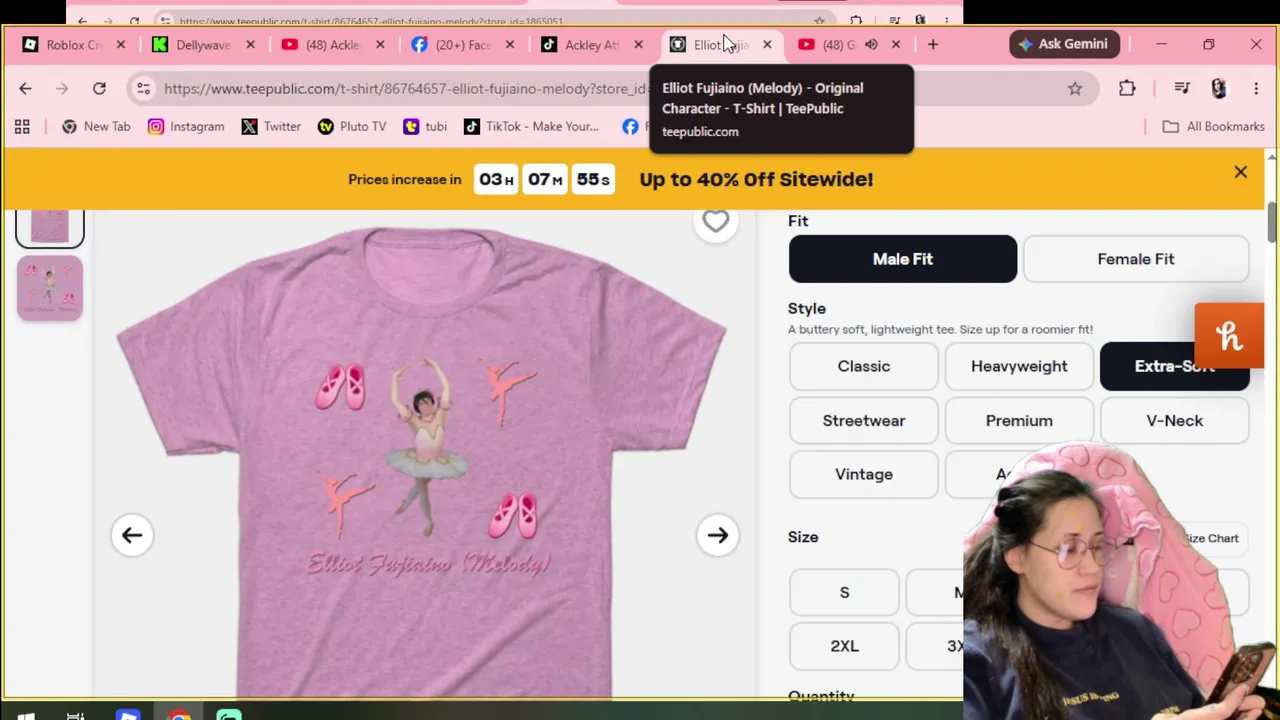Dismiss the Up to 40% Off banner

tap(1240, 172)
